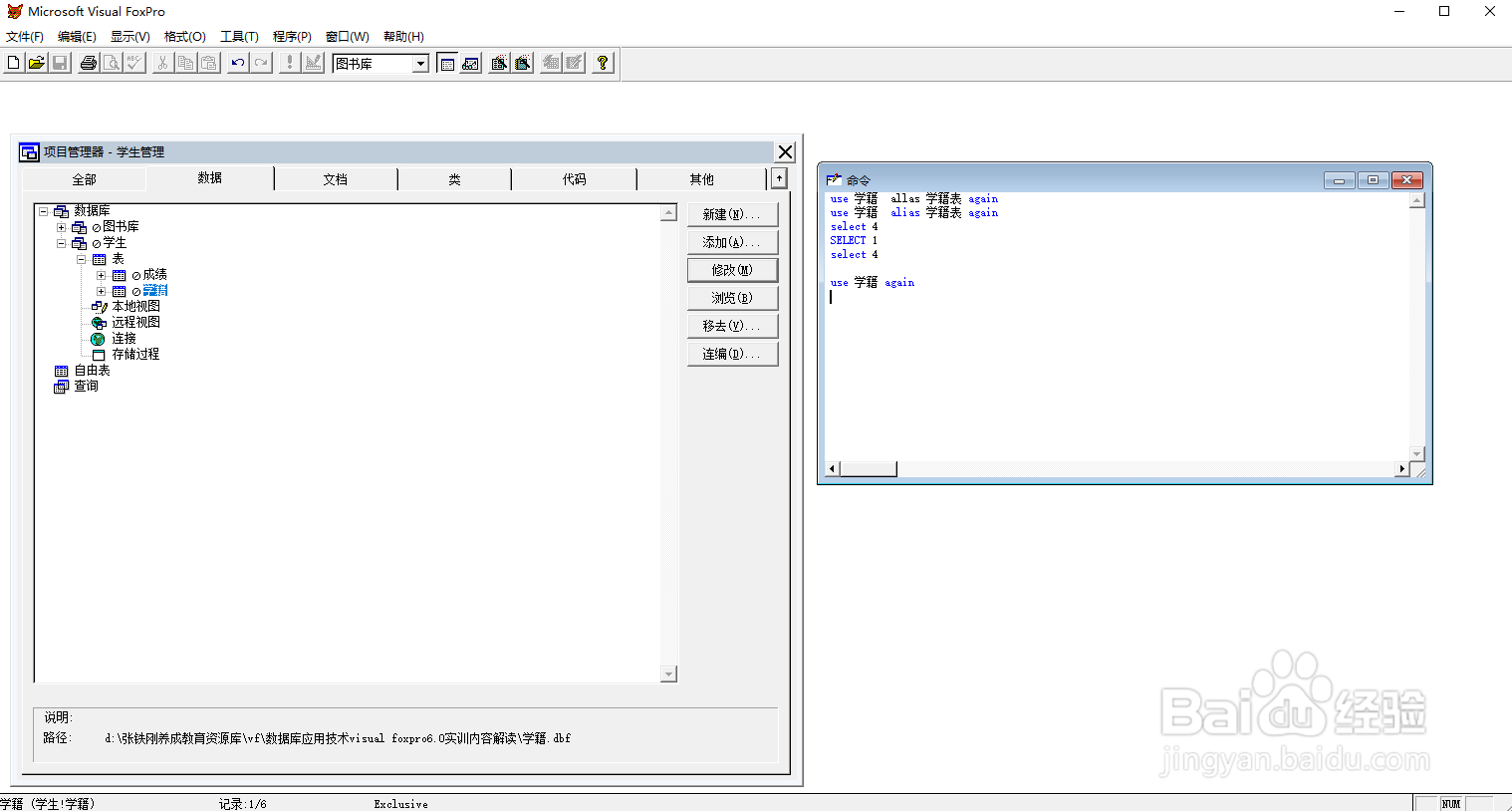Click the 修改(M) button
The width and height of the screenshot is (1512, 811).
point(732,270)
